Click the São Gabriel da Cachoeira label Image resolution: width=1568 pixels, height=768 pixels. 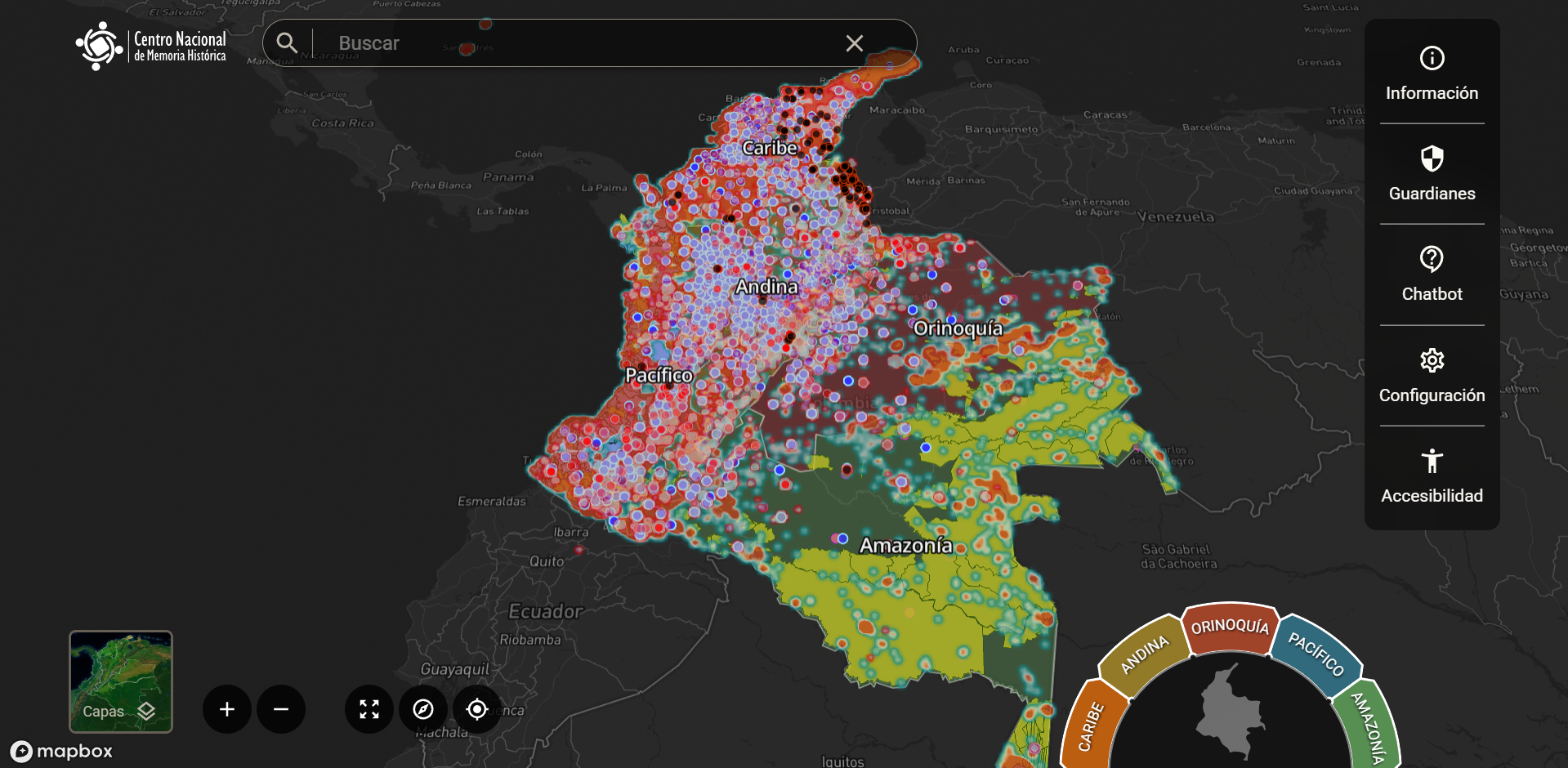click(1178, 556)
